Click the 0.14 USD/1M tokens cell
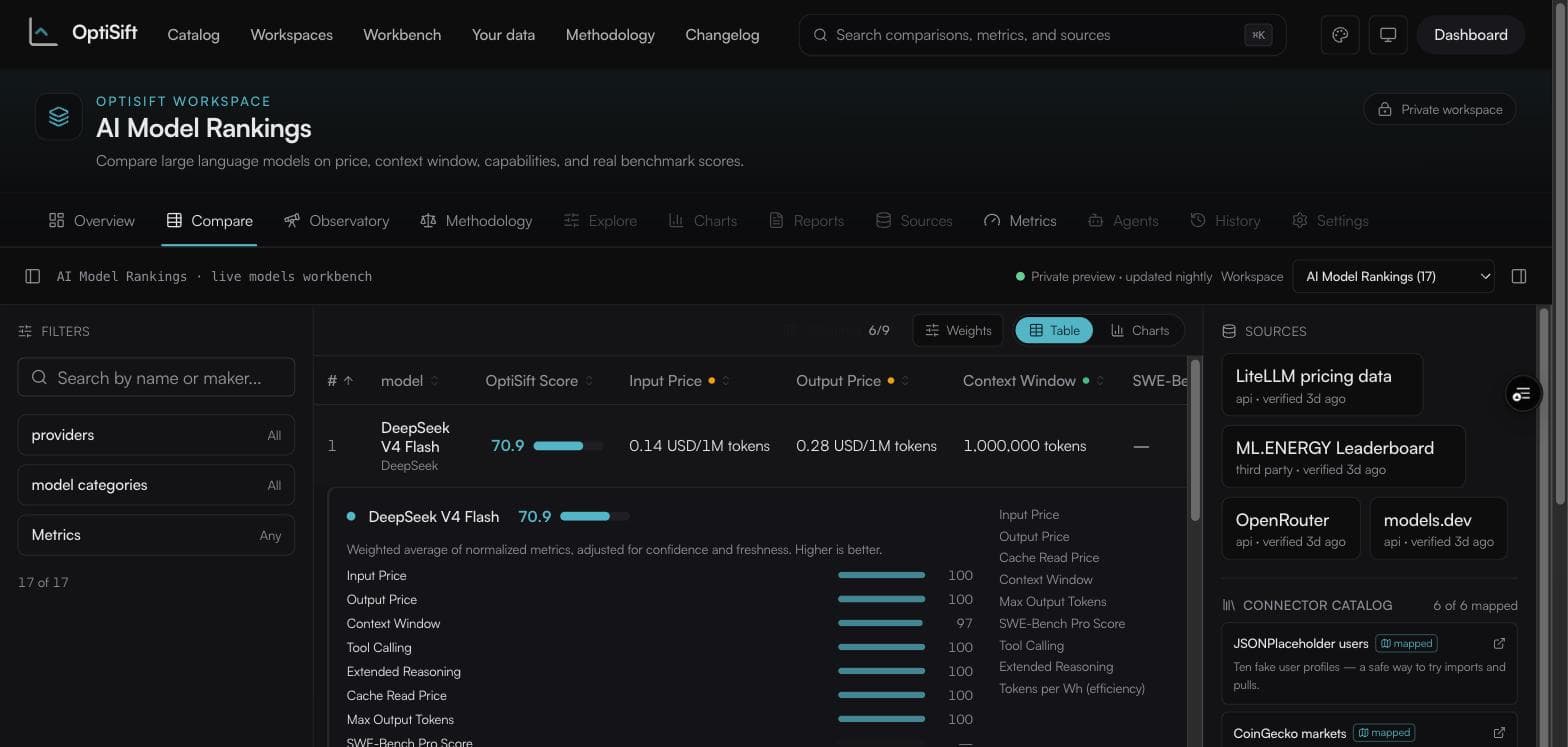1568x747 pixels. (x=699, y=446)
